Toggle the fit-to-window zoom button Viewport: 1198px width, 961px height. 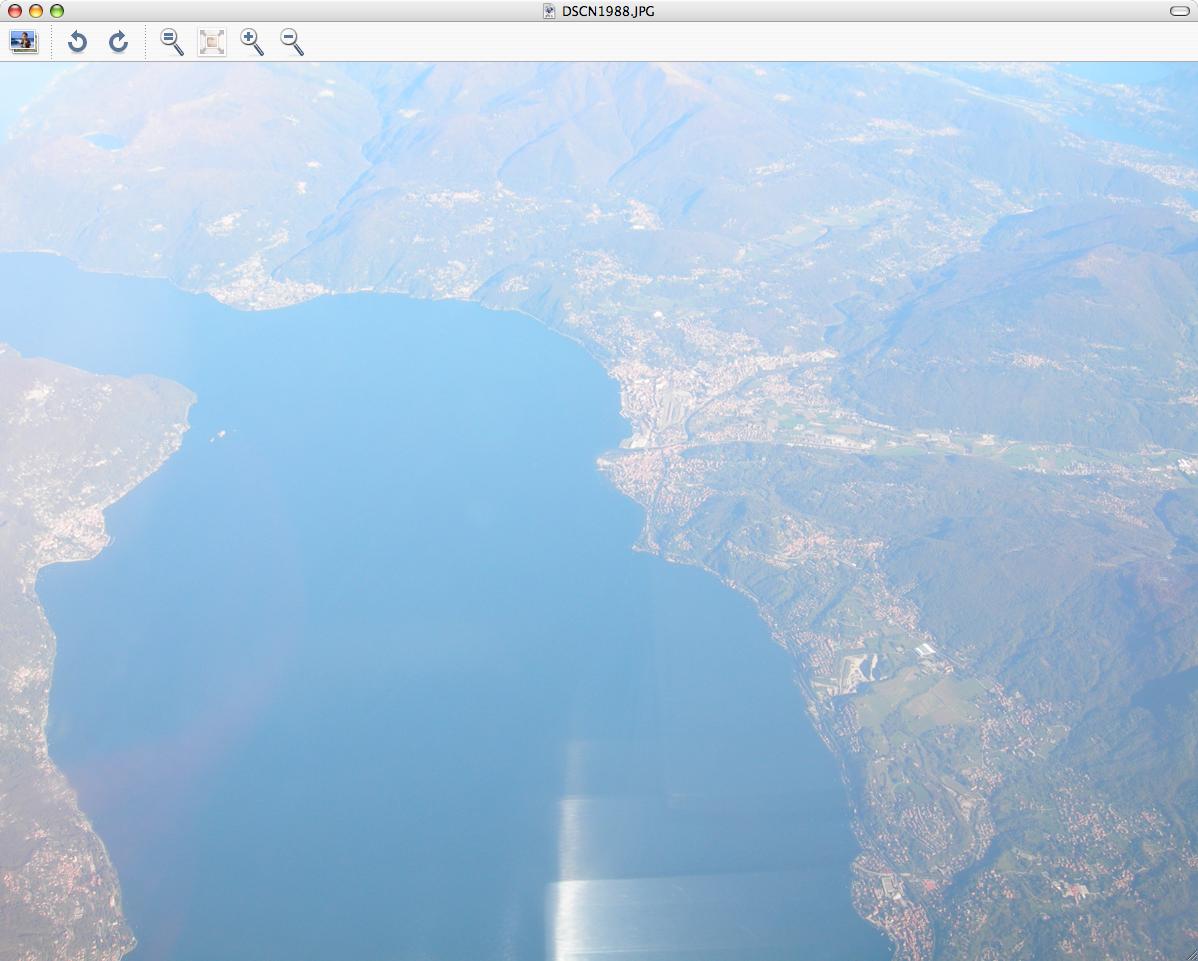point(212,42)
